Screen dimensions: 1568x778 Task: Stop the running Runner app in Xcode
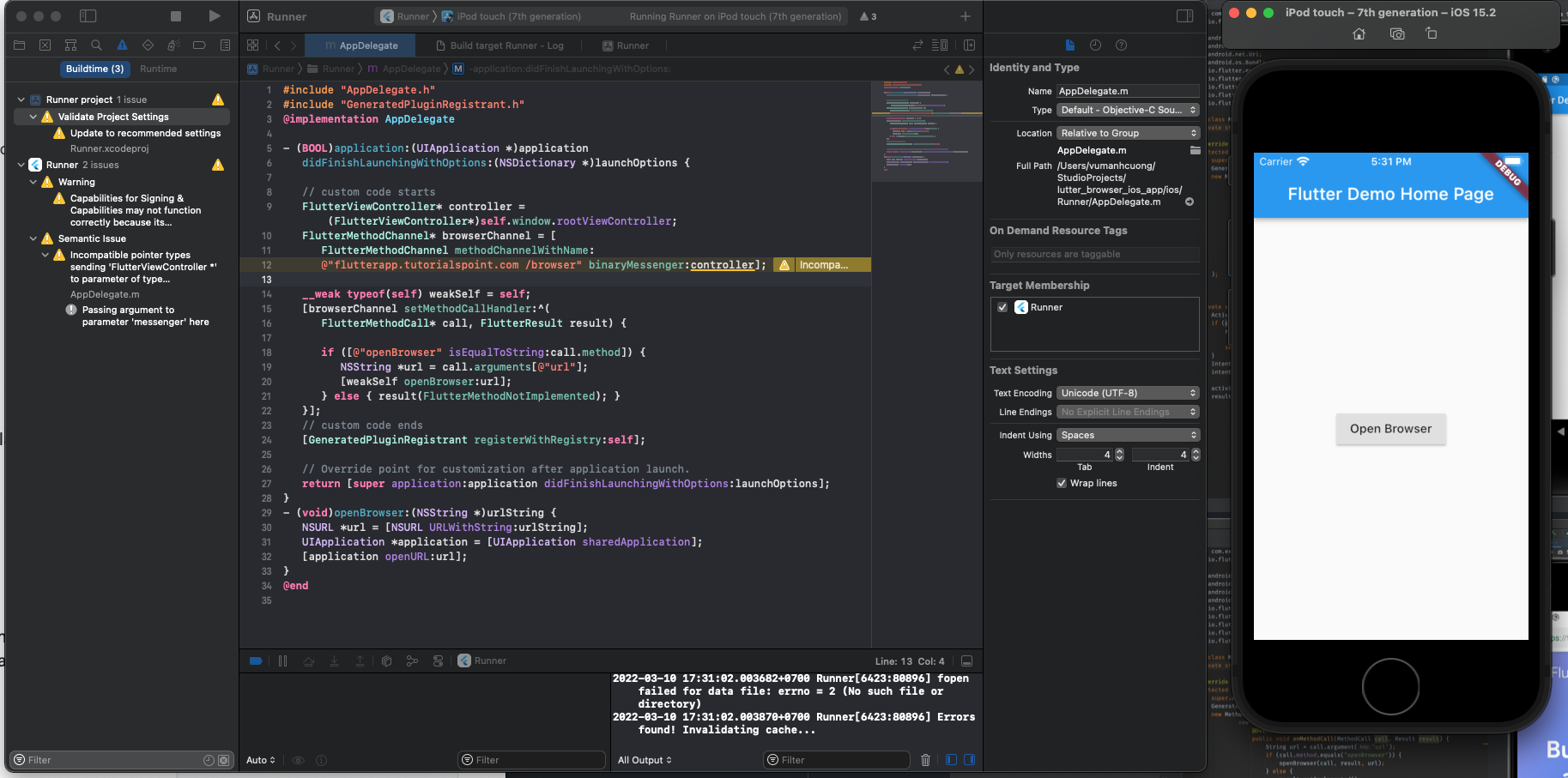176,16
